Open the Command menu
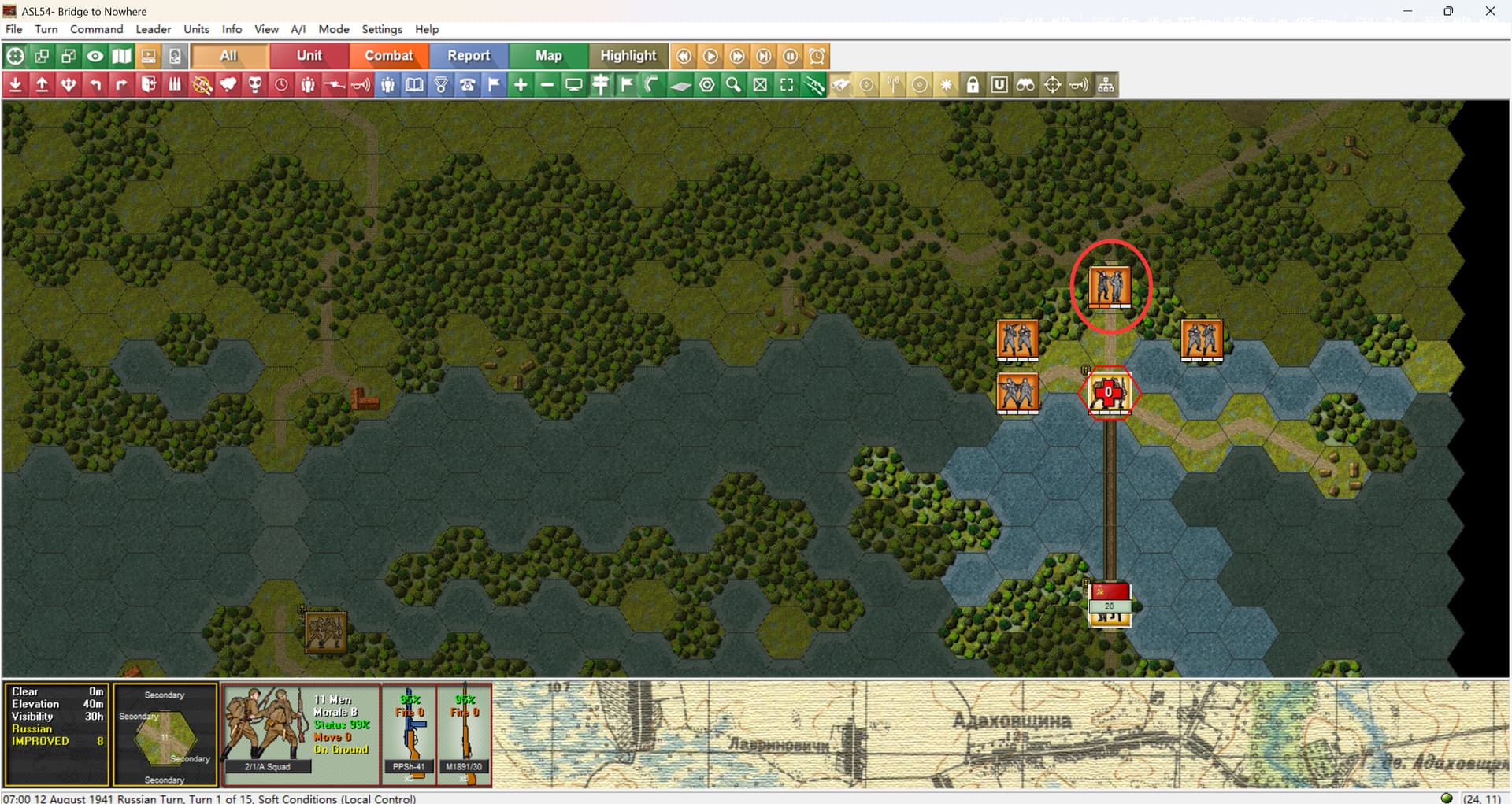This screenshot has width=1512, height=804. click(x=96, y=29)
